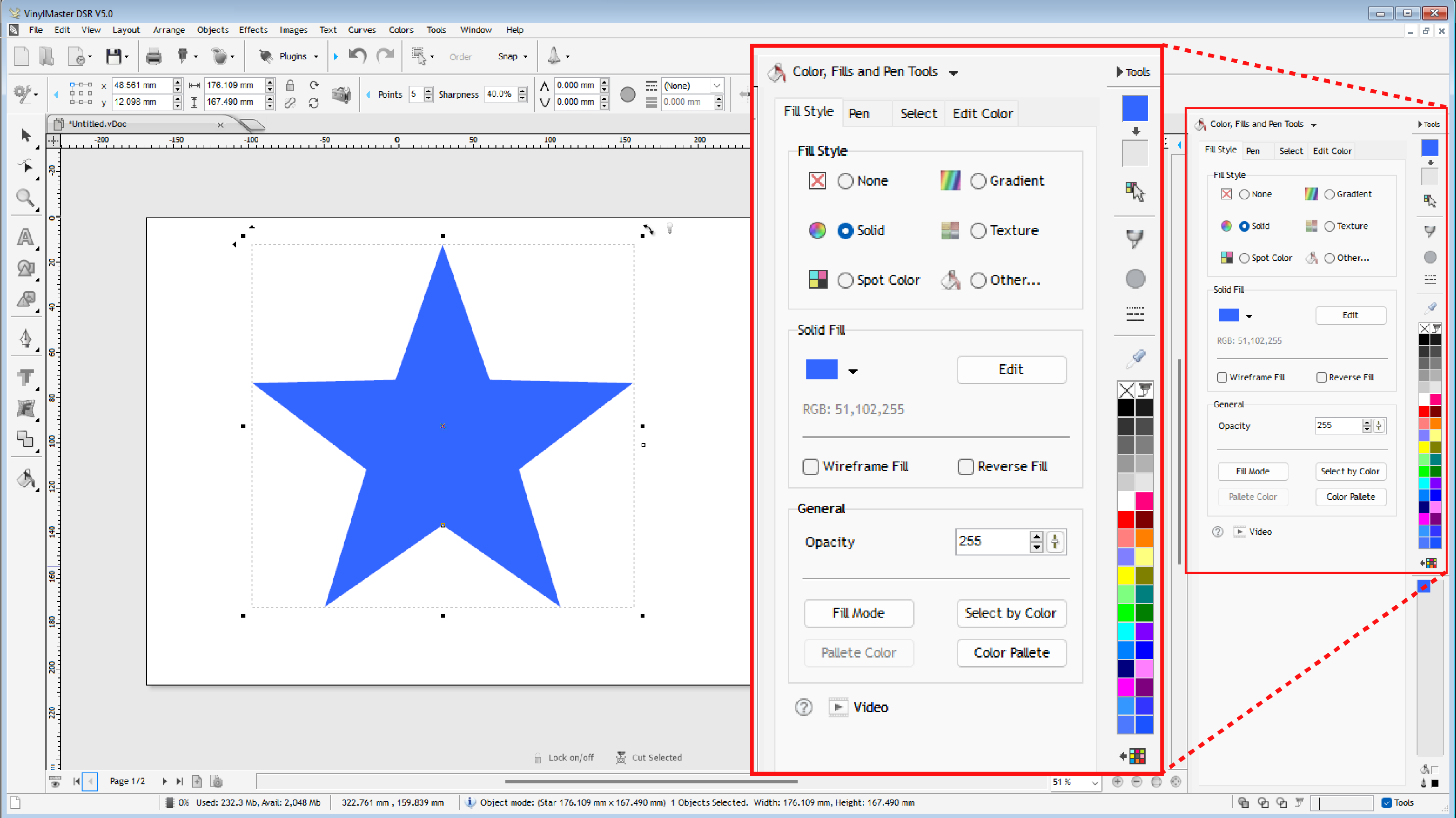Select the node edit tool in the left toolbox
The width and height of the screenshot is (1456, 818).
point(26,166)
